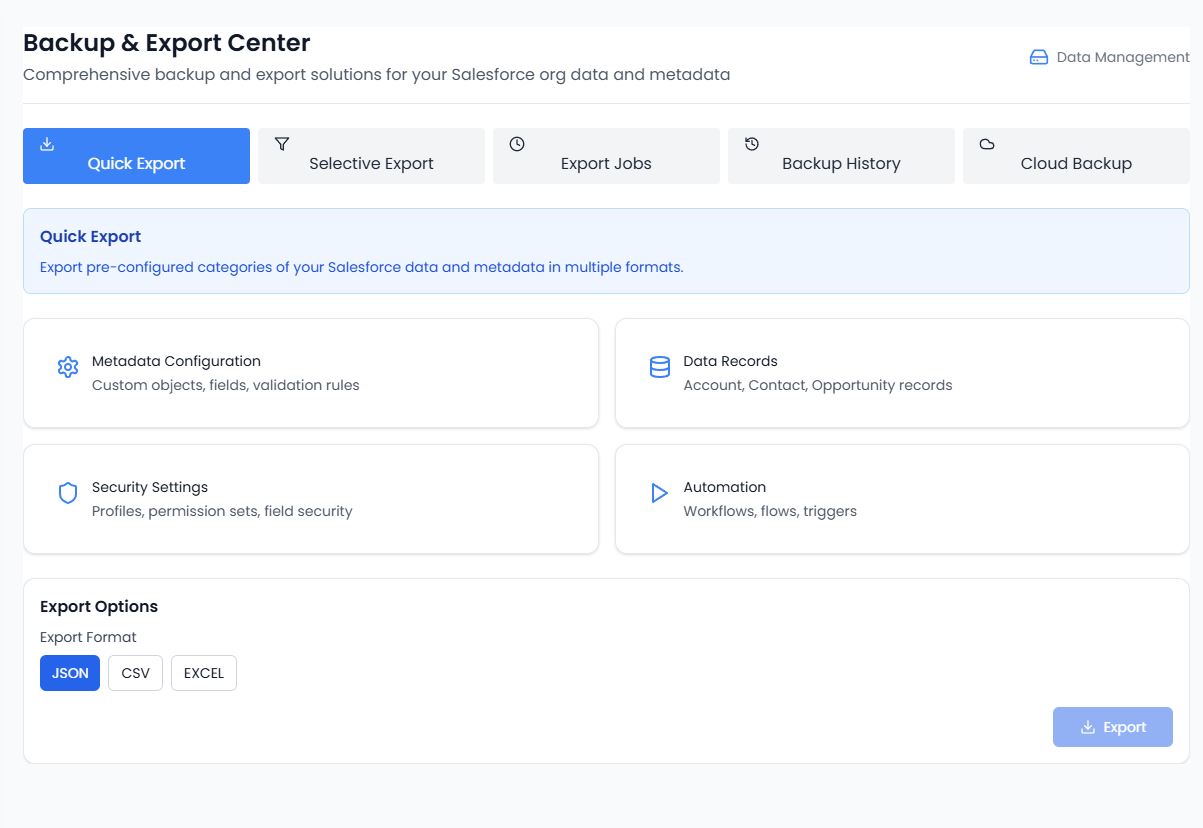Screen dimensions: 1203x828
Task: Click the history icon on Backup History
Action: [752, 144]
